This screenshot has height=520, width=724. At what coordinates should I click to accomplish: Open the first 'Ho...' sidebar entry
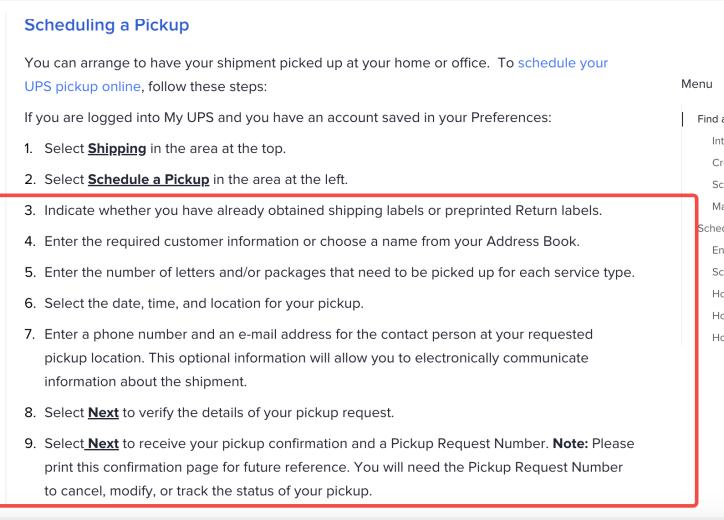point(718,294)
